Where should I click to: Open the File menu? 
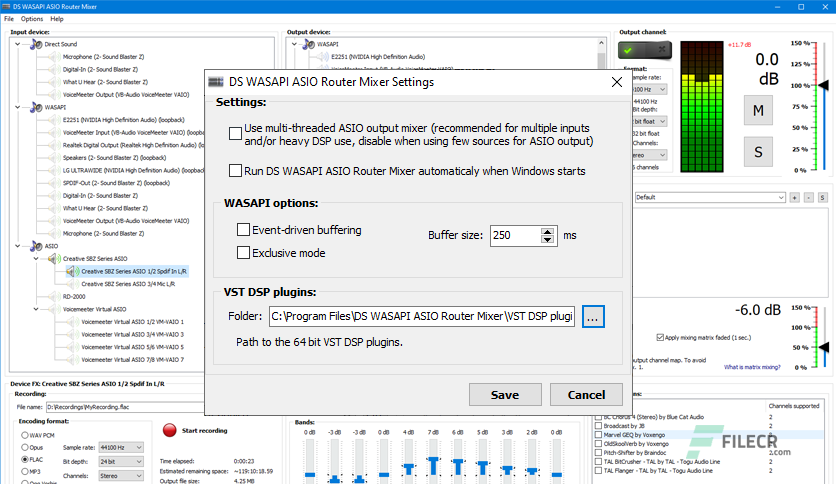[x=9, y=19]
